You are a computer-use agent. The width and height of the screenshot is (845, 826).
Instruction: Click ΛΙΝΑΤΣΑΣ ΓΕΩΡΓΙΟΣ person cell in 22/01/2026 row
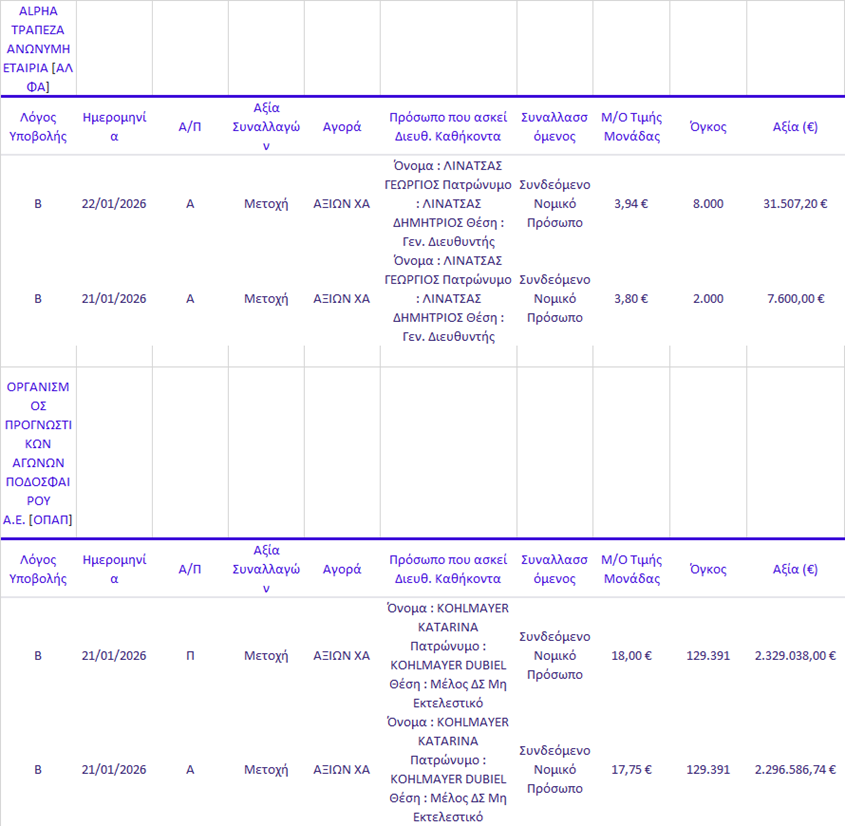click(x=448, y=204)
